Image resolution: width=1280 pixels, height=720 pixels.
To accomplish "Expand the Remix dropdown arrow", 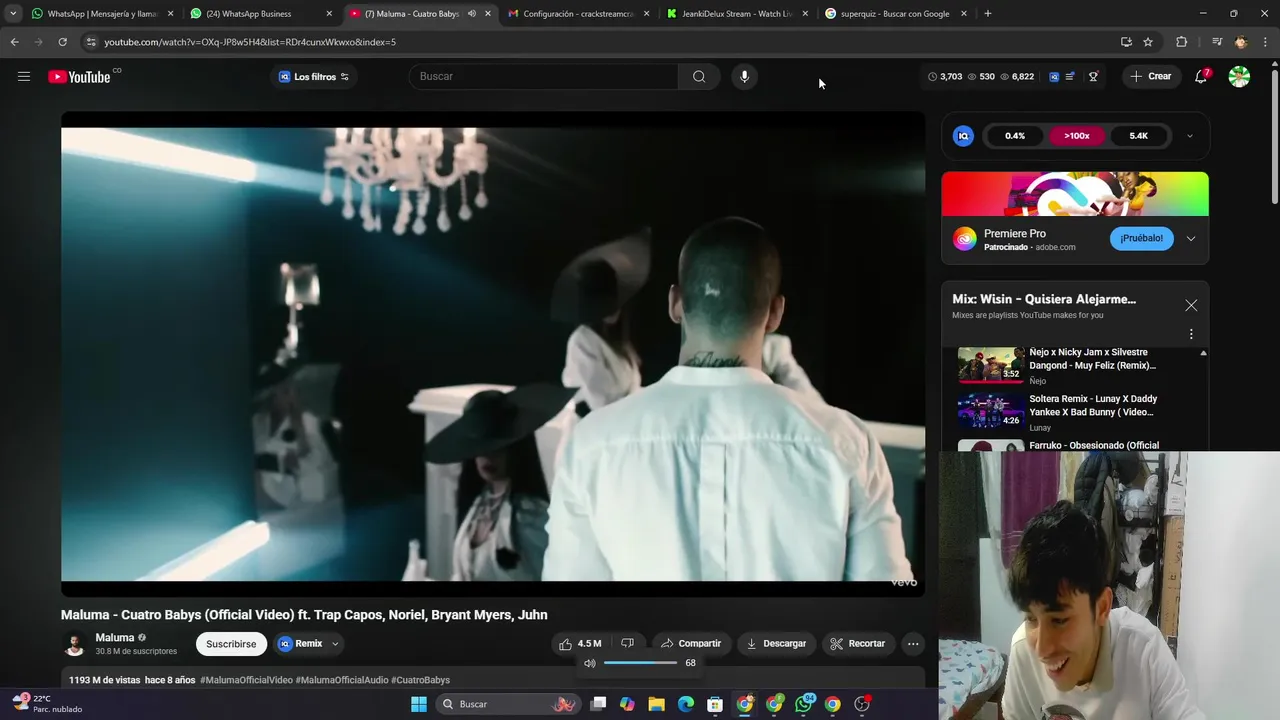I will point(335,644).
